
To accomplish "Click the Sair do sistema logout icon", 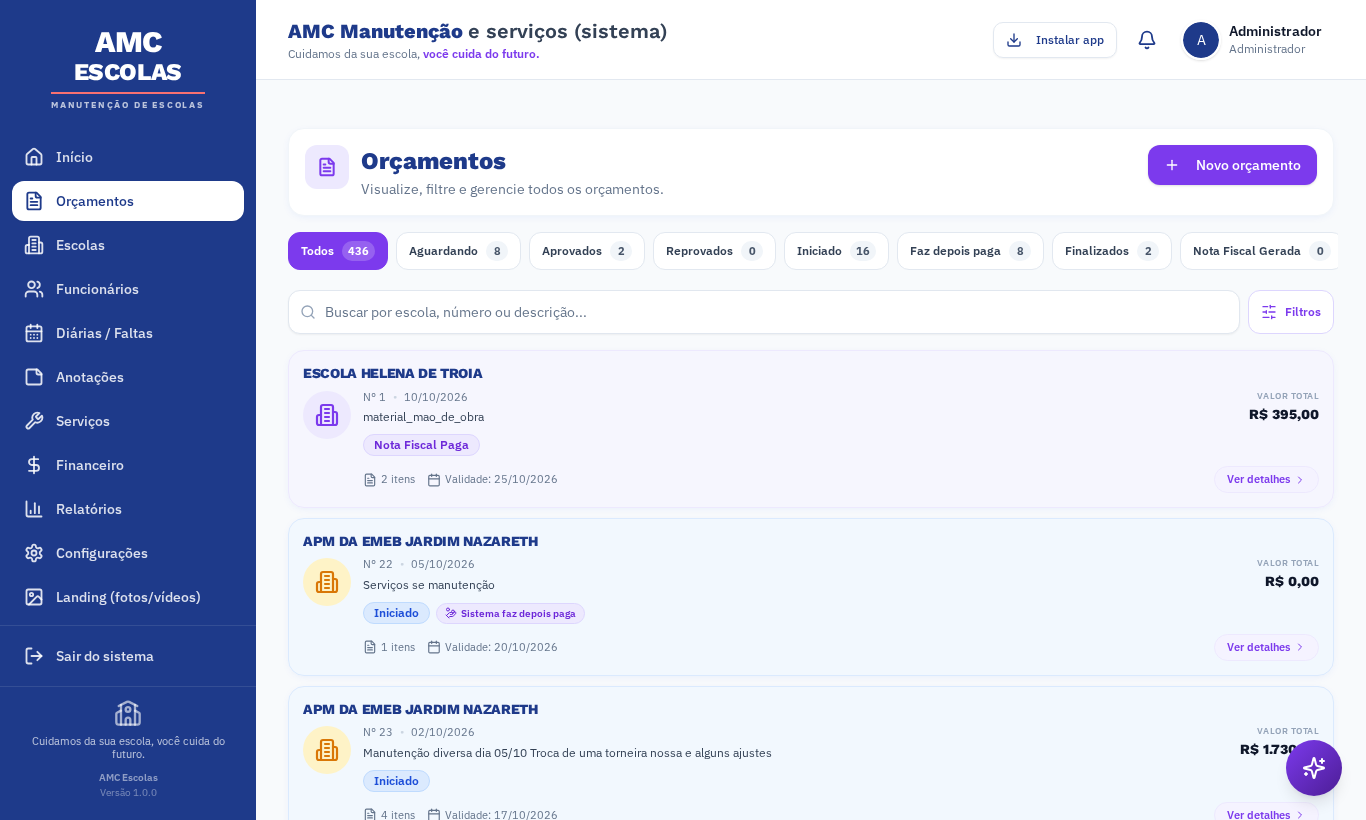I will (34, 656).
